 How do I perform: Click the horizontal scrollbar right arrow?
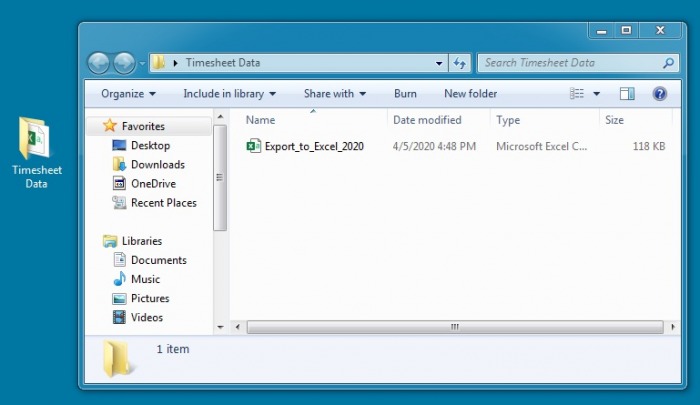click(673, 327)
